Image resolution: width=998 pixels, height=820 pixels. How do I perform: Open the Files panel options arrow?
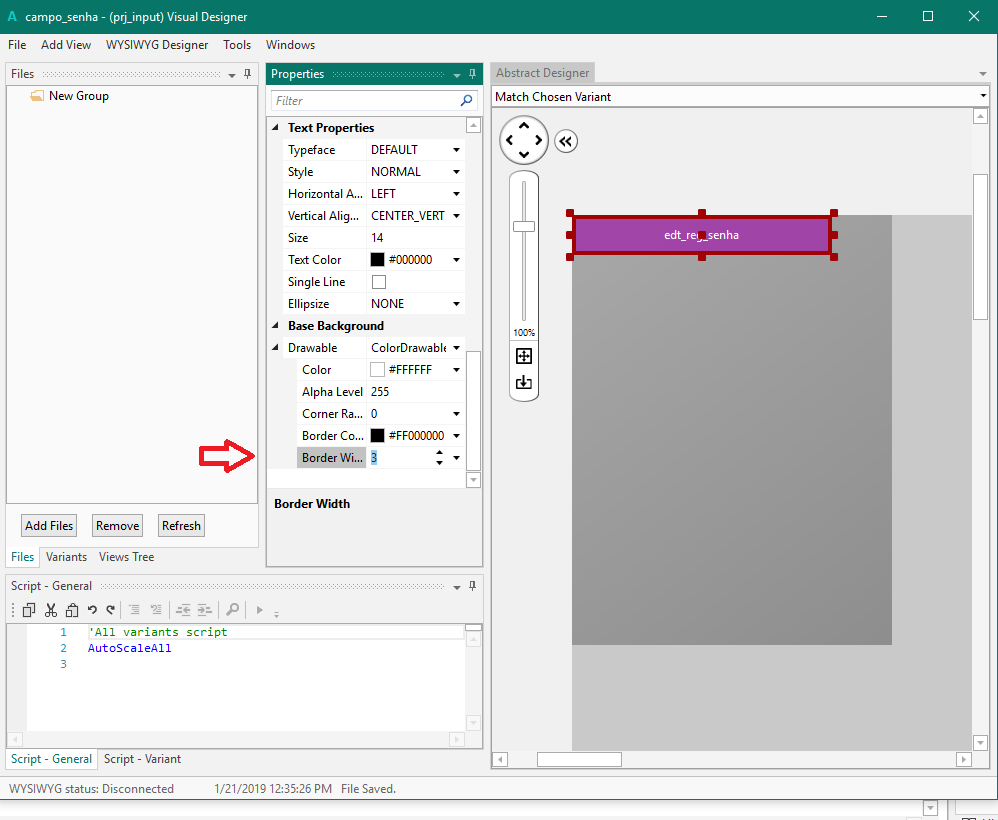coord(232,76)
